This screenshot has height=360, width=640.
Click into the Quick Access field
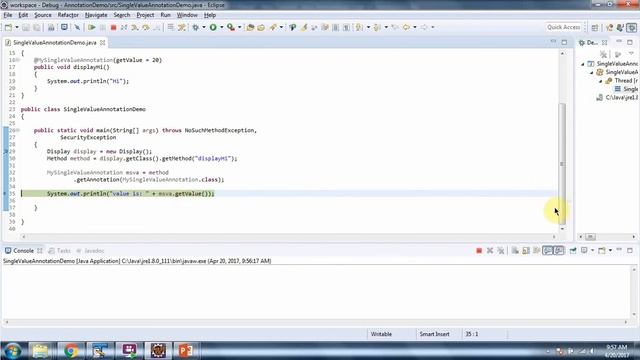pos(563,27)
